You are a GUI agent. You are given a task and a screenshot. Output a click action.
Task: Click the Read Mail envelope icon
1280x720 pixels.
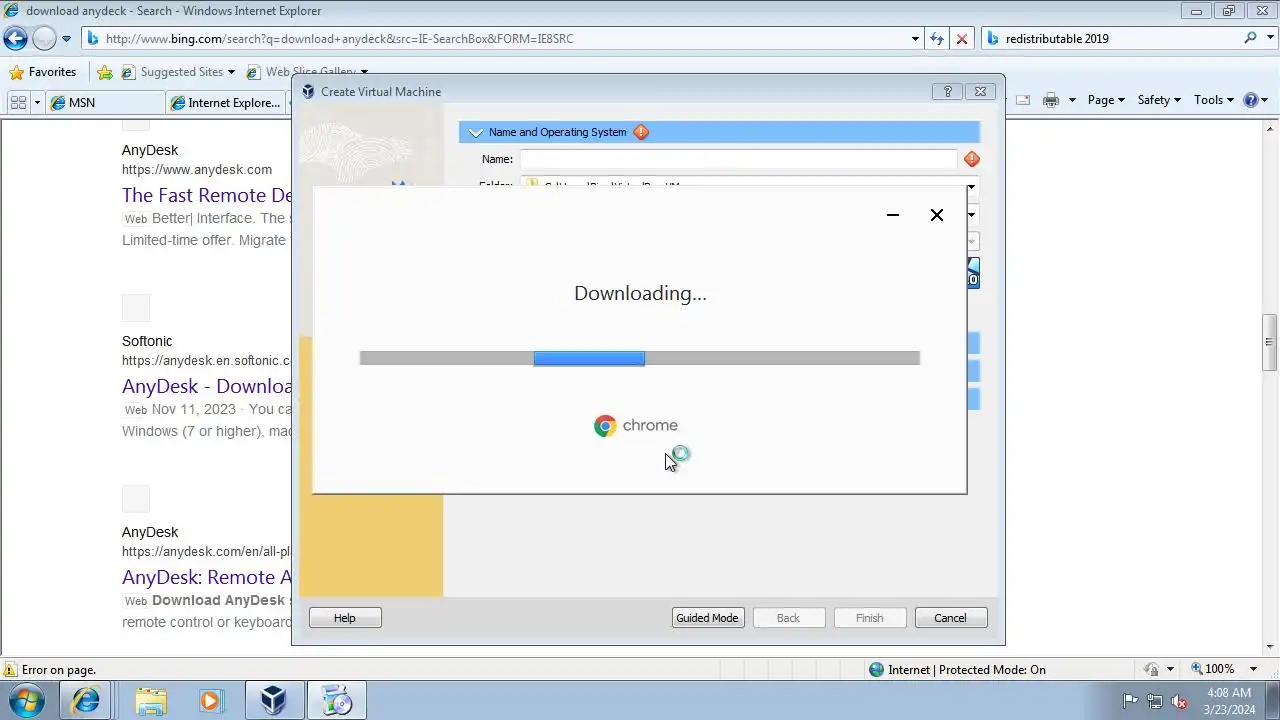[1023, 100]
